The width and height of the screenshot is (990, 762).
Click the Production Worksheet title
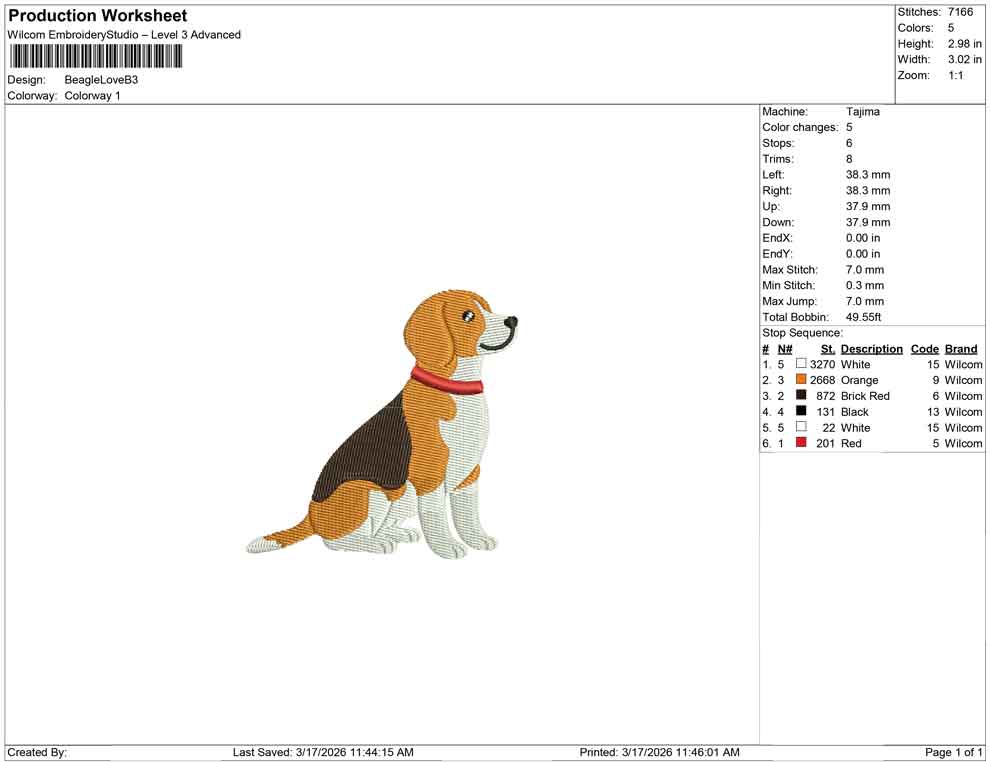97,16
